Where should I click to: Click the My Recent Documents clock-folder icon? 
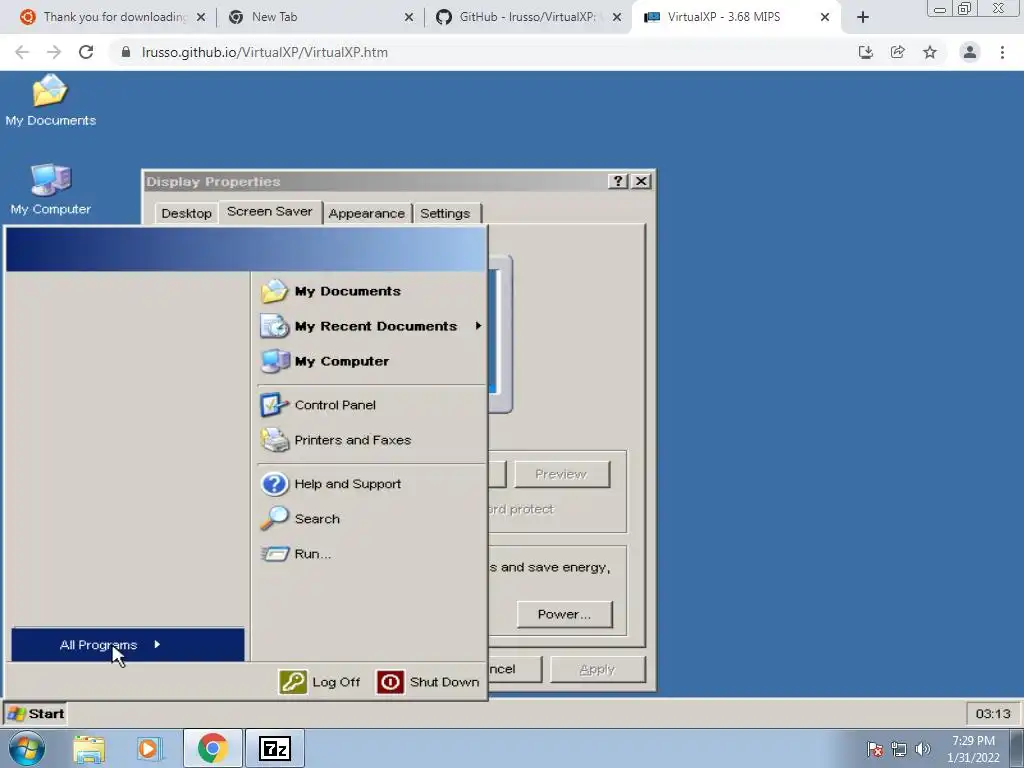point(274,326)
